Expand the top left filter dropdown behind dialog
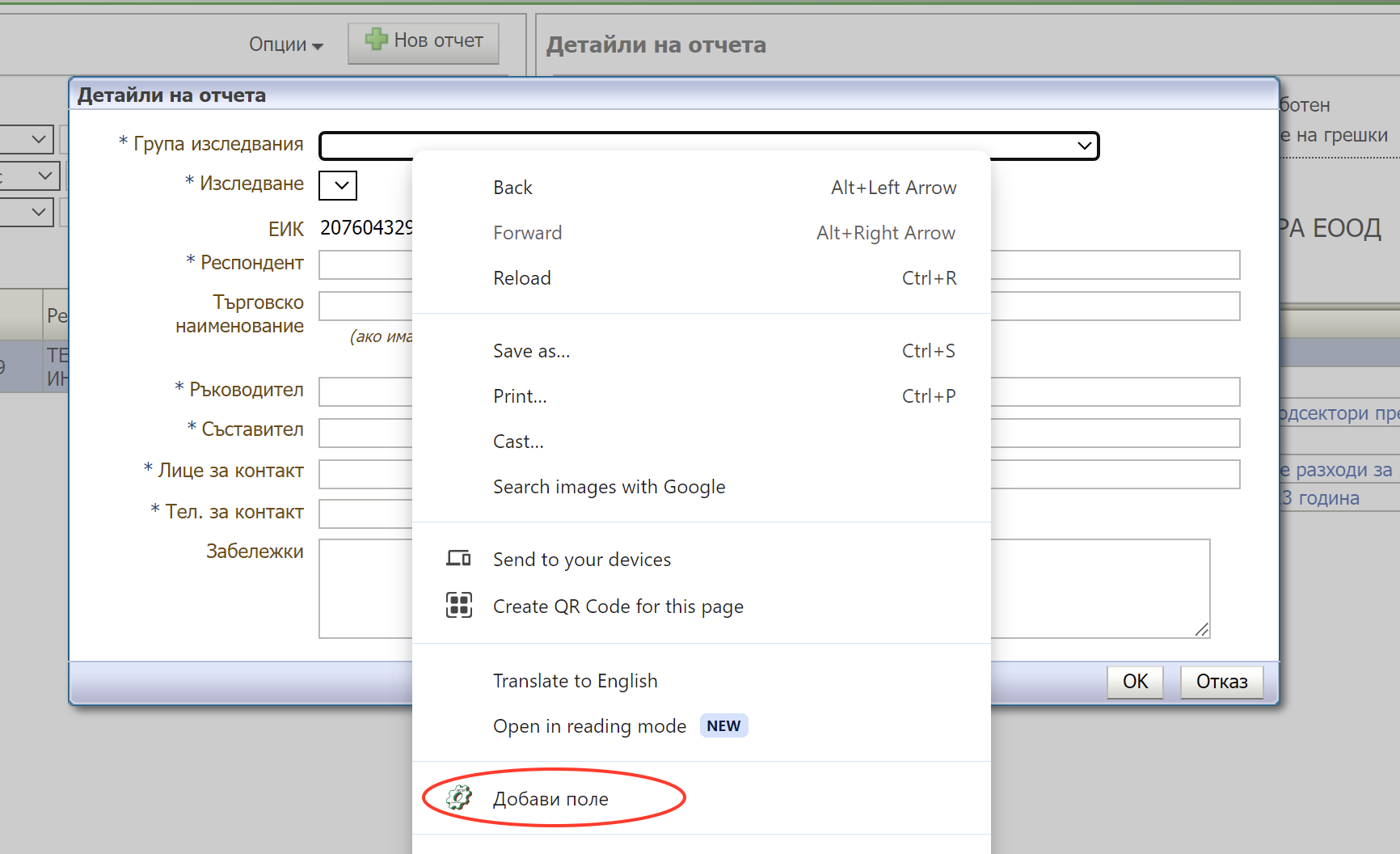This screenshot has height=854, width=1400. tap(27, 139)
